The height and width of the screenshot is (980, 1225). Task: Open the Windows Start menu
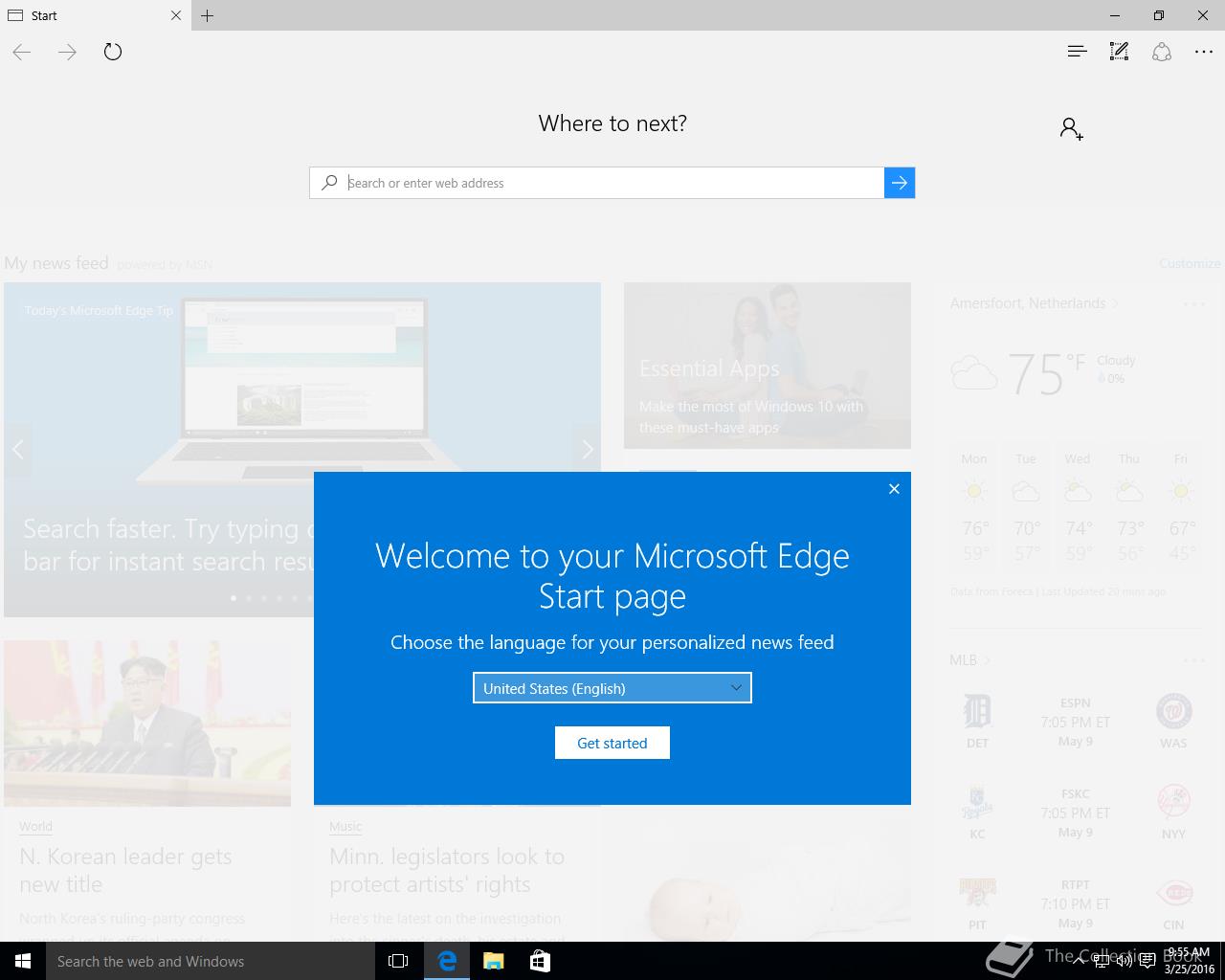pyautogui.click(x=23, y=961)
